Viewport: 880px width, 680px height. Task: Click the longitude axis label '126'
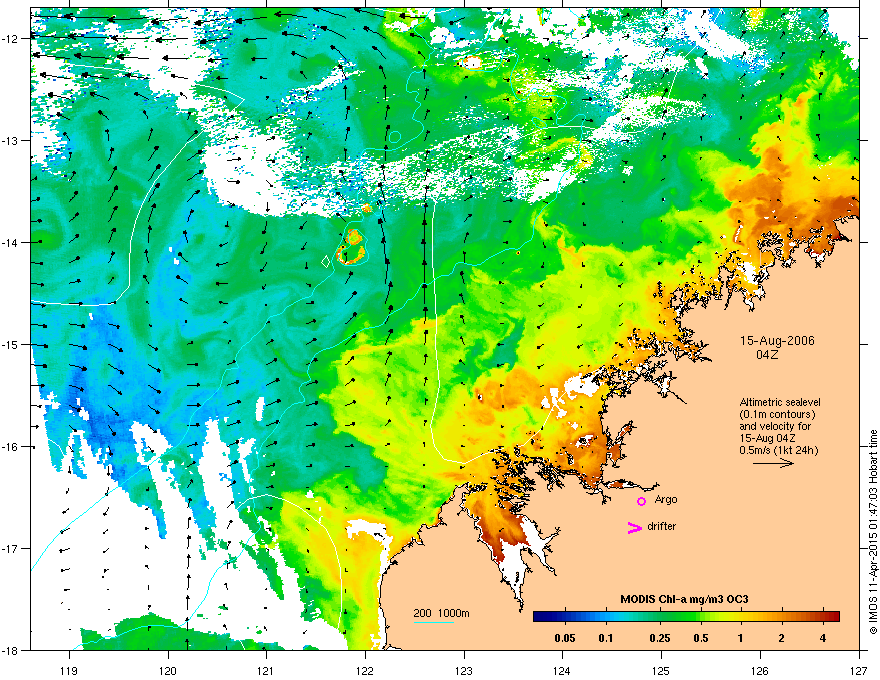click(760, 670)
